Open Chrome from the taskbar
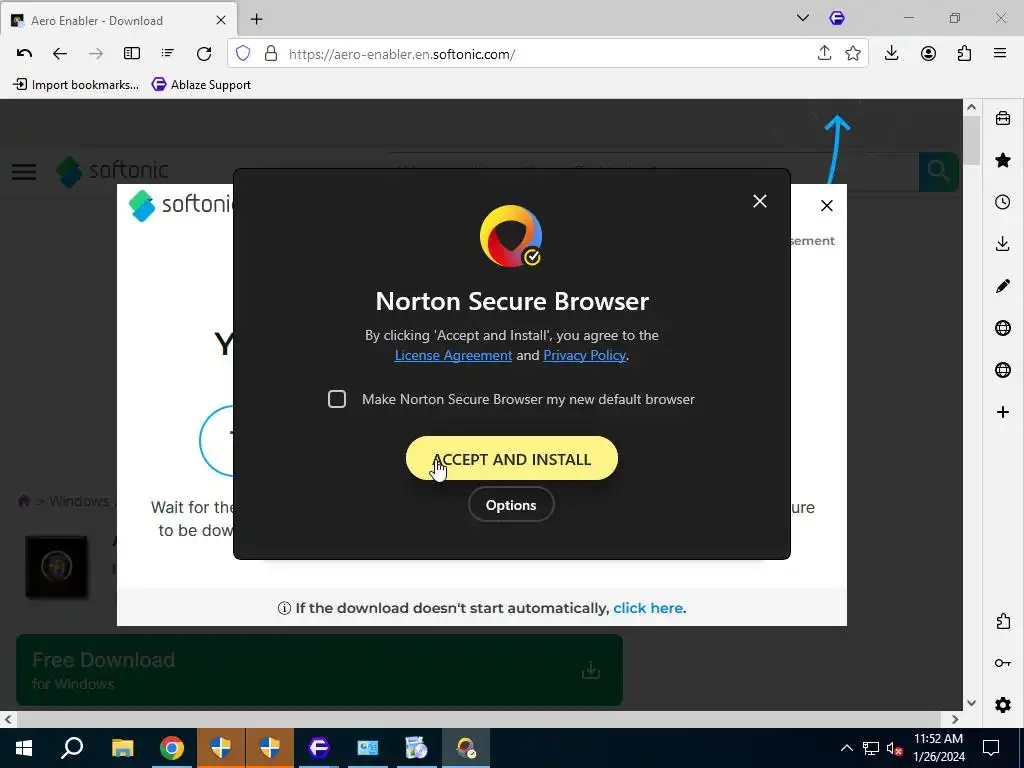Viewport: 1024px width, 768px height. click(172, 748)
